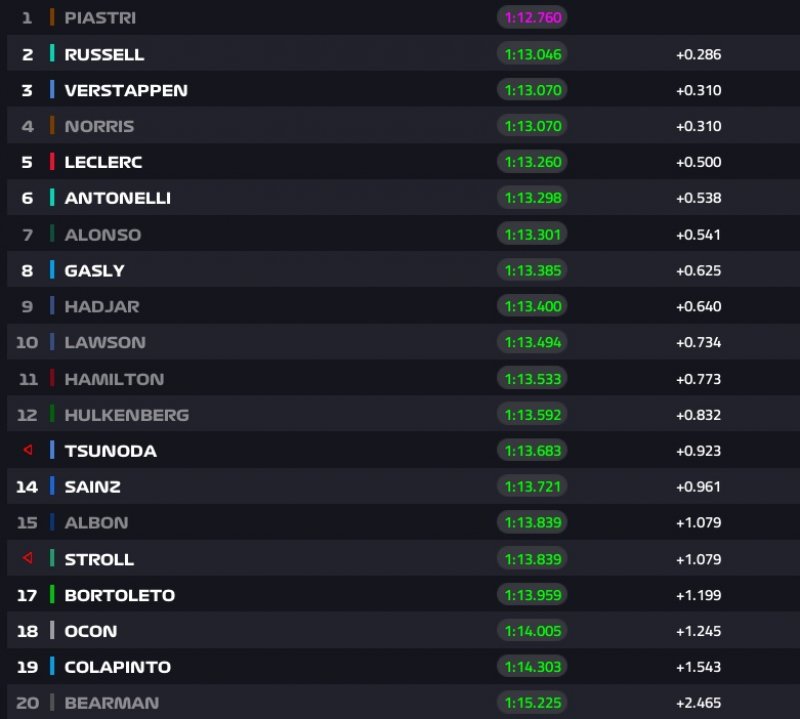Click Hulkenberg's lap time 1:13.592
Viewport: 800px width, 719px height.
532,414
